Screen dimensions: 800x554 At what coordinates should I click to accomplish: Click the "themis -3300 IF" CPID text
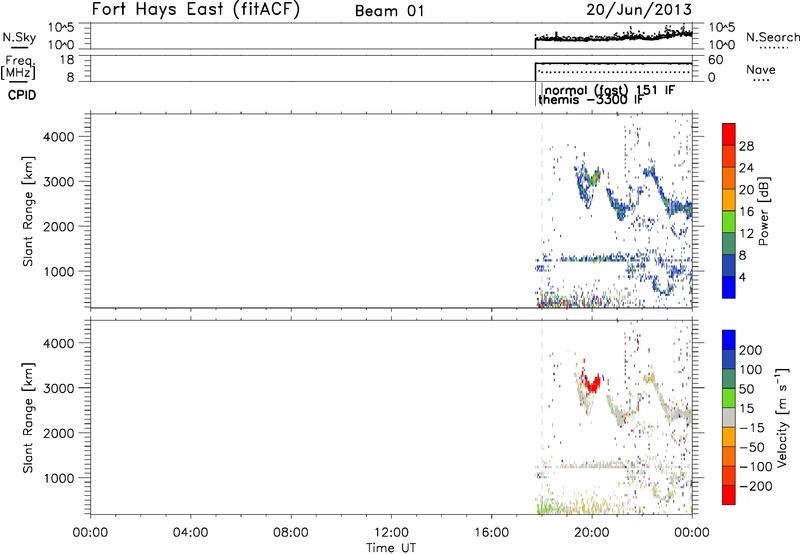coord(590,99)
